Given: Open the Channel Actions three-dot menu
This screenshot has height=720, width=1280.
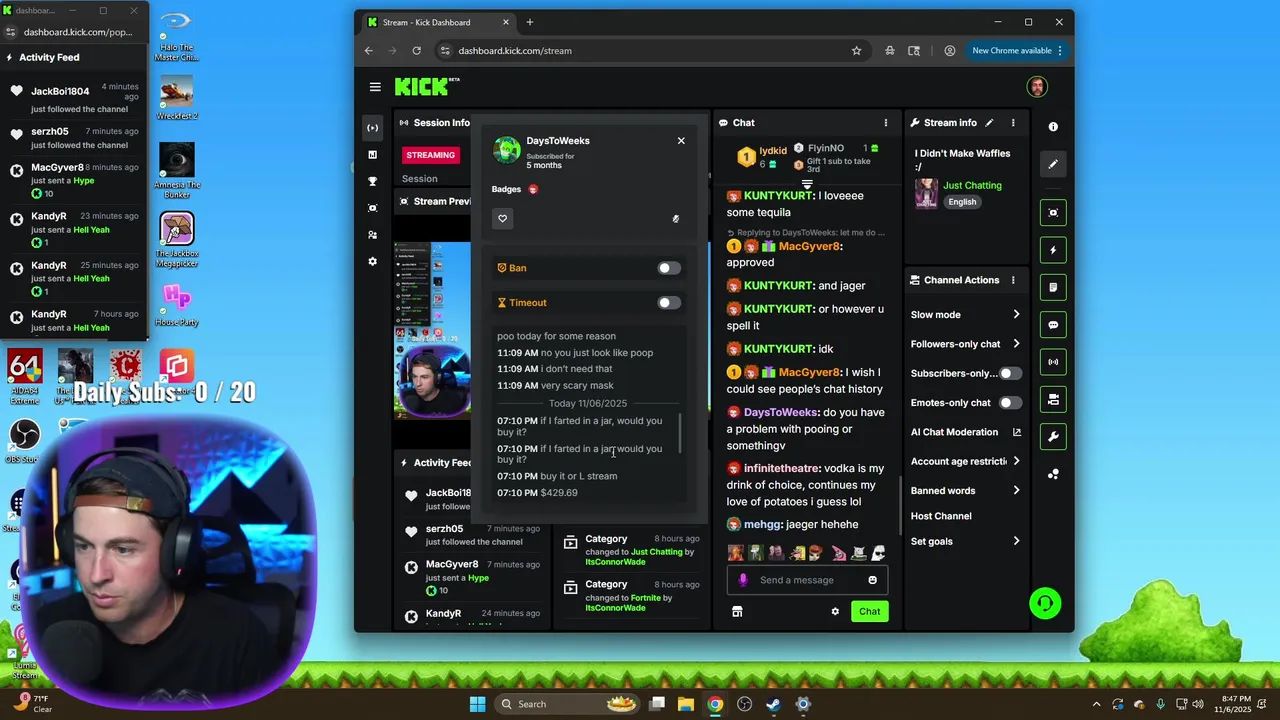Looking at the screenshot, I should click(x=1013, y=280).
